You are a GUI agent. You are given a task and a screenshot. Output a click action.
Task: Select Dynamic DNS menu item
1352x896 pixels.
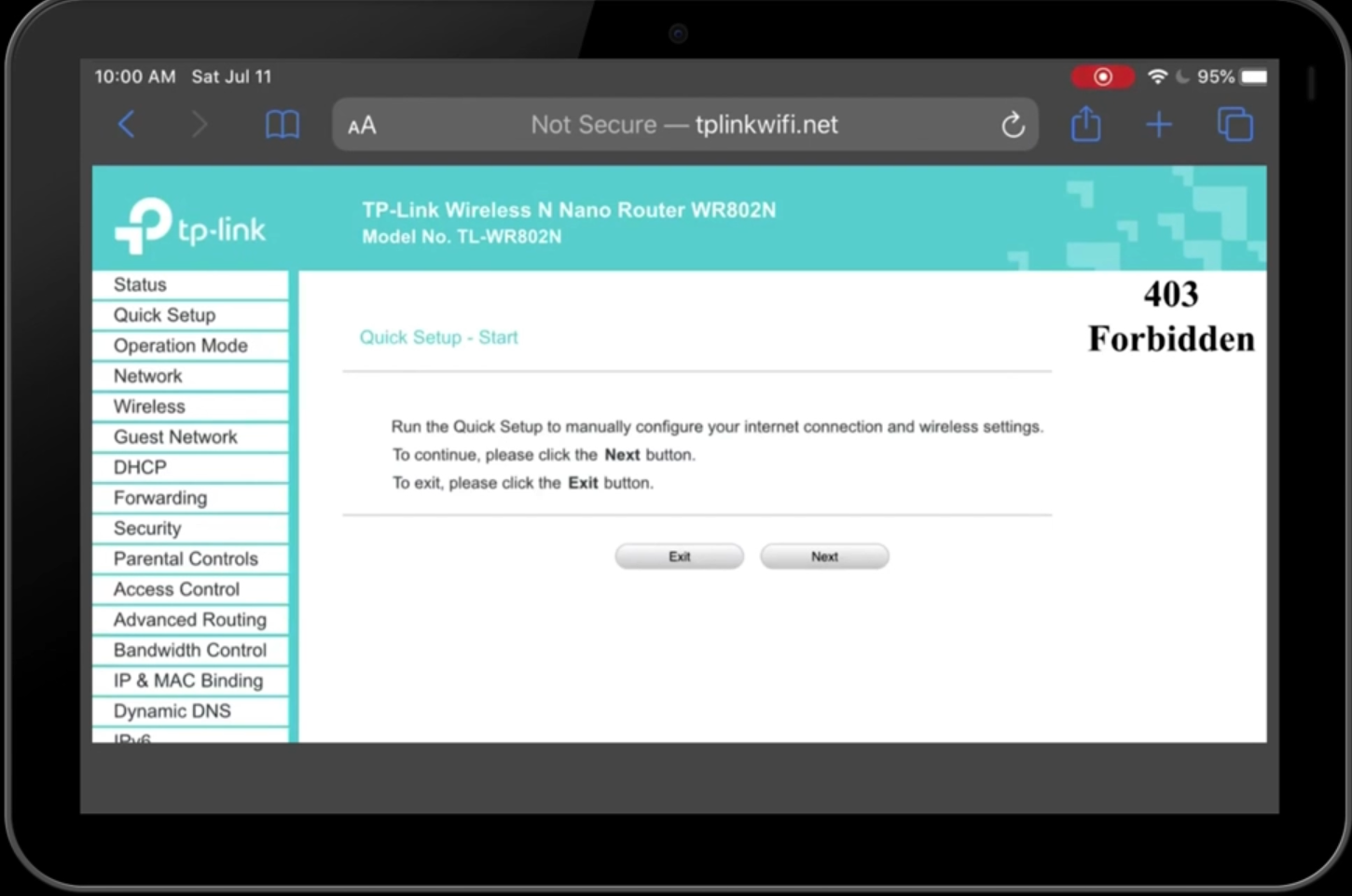(x=172, y=710)
